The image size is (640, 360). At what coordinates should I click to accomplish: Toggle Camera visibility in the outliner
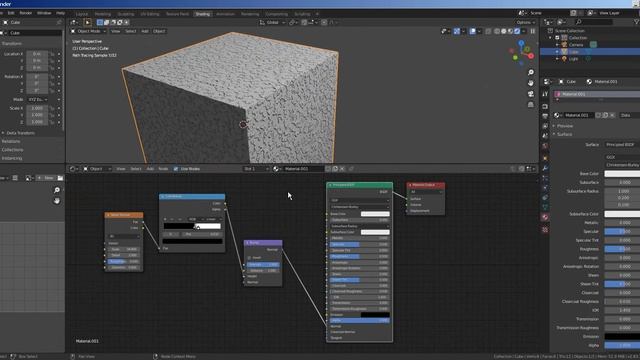click(593, 44)
